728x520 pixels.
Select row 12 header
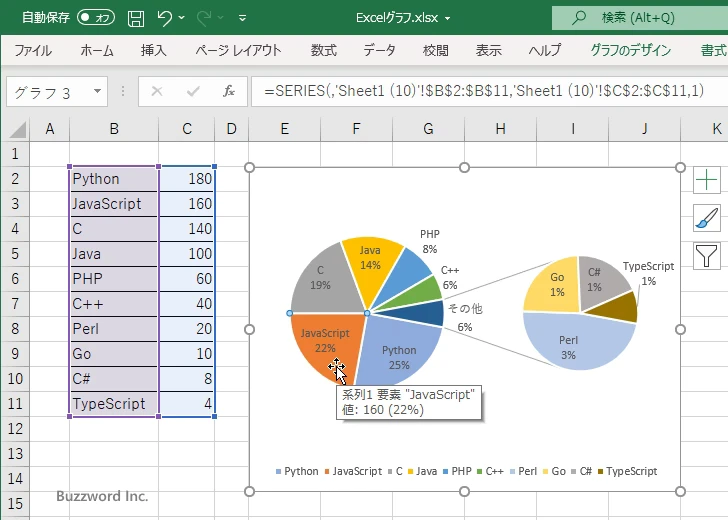pyautogui.click(x=15, y=429)
